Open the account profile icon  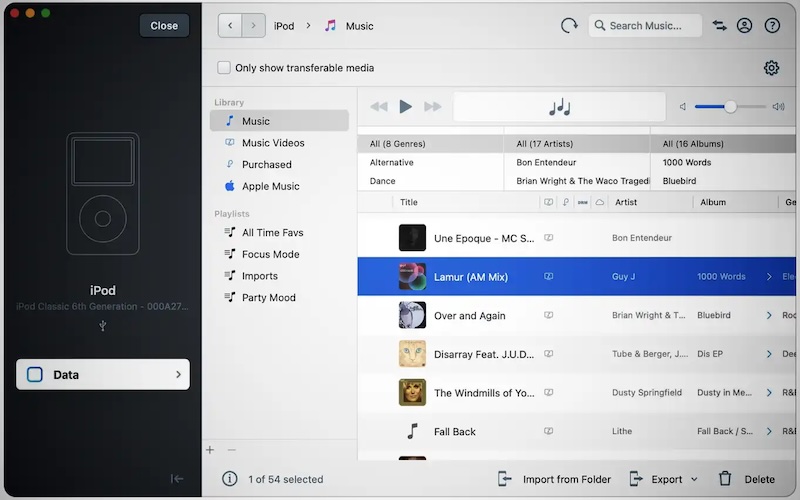[x=744, y=26]
